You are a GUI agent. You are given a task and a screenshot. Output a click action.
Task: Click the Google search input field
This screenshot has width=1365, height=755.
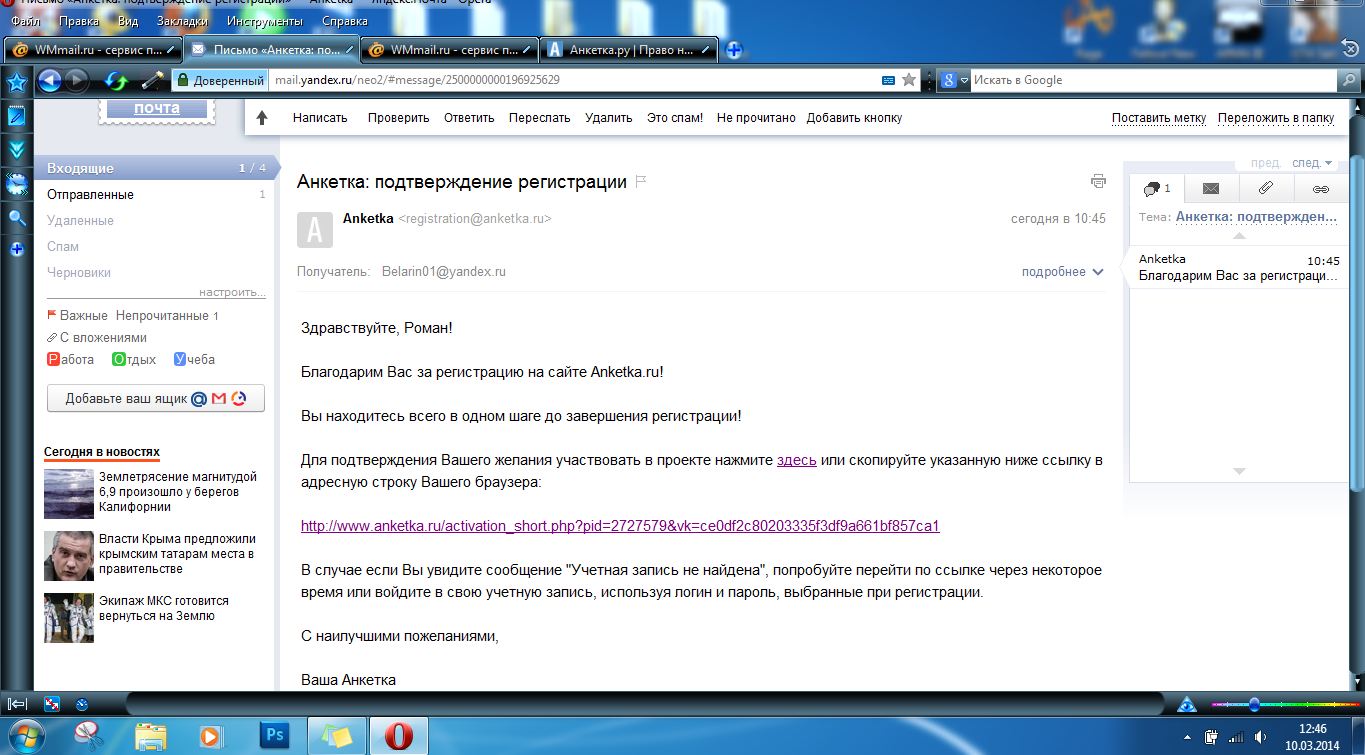pos(1154,80)
